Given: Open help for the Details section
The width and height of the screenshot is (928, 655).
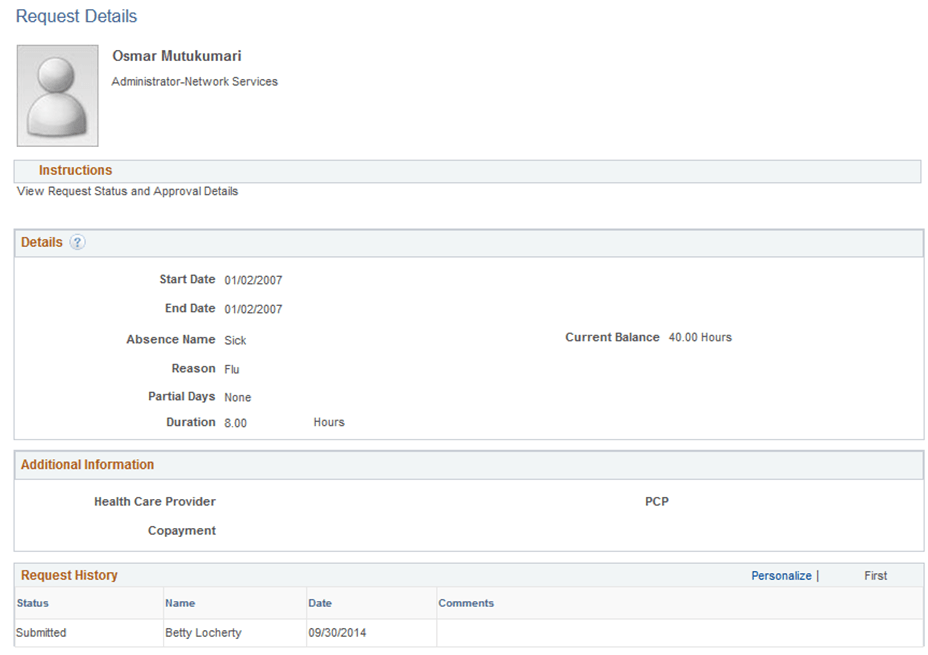Looking at the screenshot, I should coord(77,242).
